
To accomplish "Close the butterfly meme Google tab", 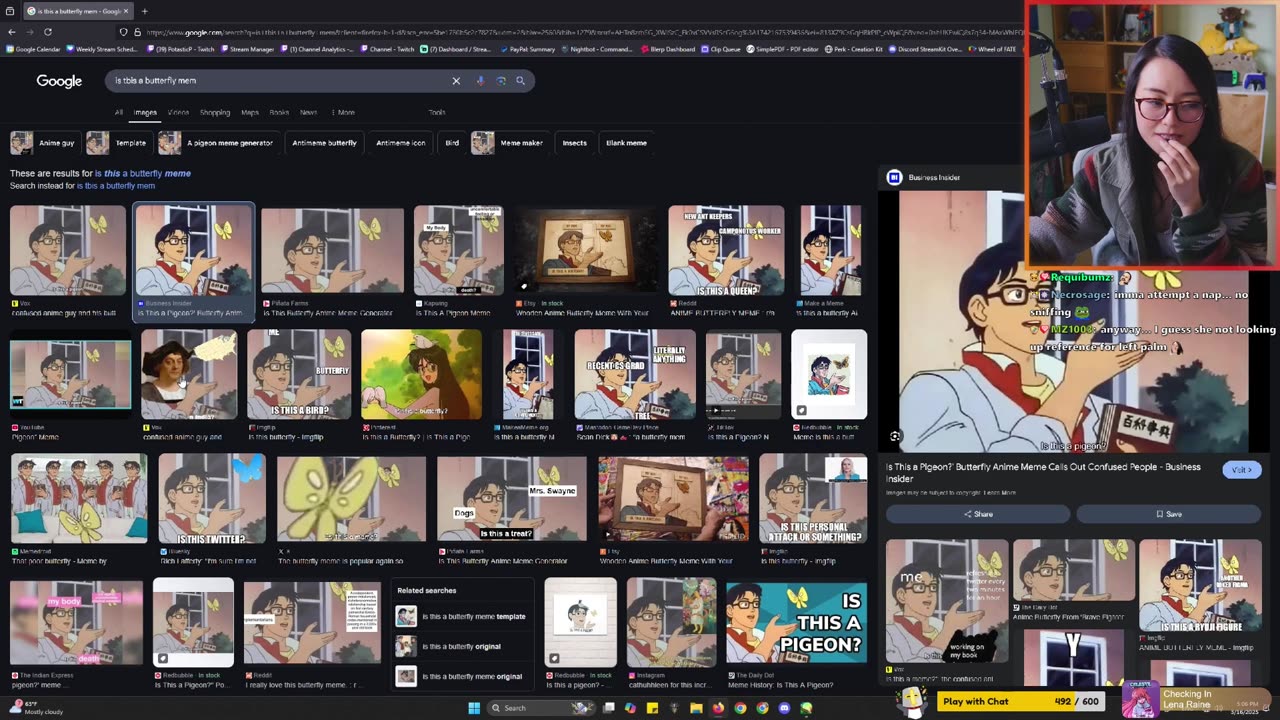I will [127, 11].
